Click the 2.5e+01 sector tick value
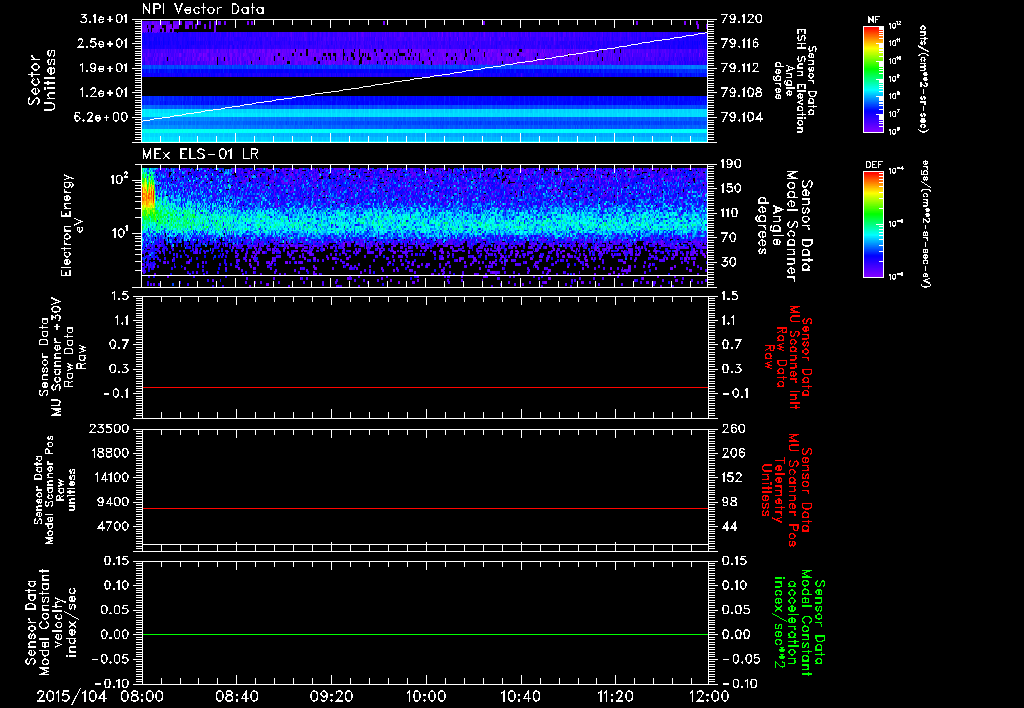1024x708 pixels. [x=104, y=43]
